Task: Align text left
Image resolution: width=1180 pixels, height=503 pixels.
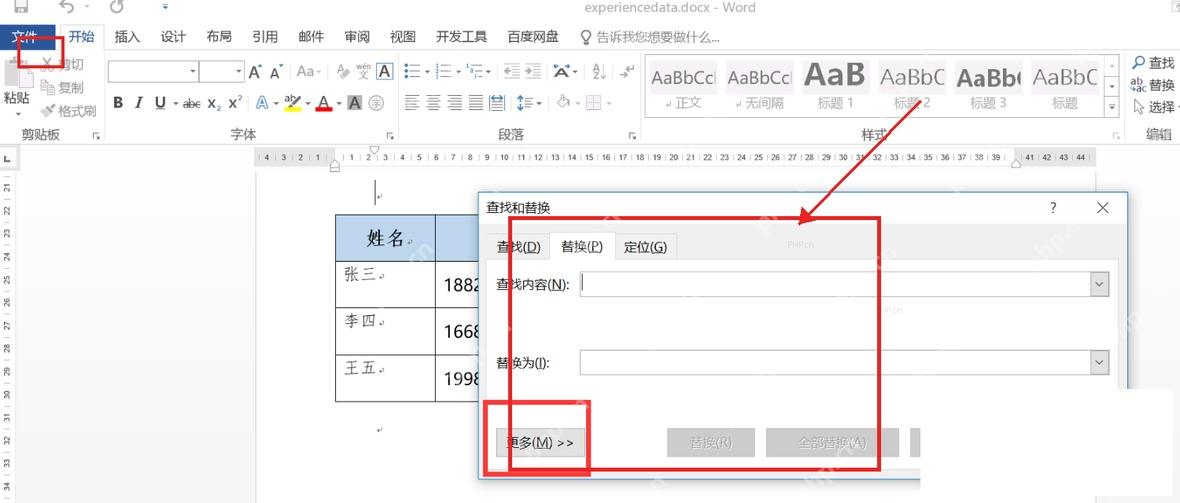Action: [412, 103]
